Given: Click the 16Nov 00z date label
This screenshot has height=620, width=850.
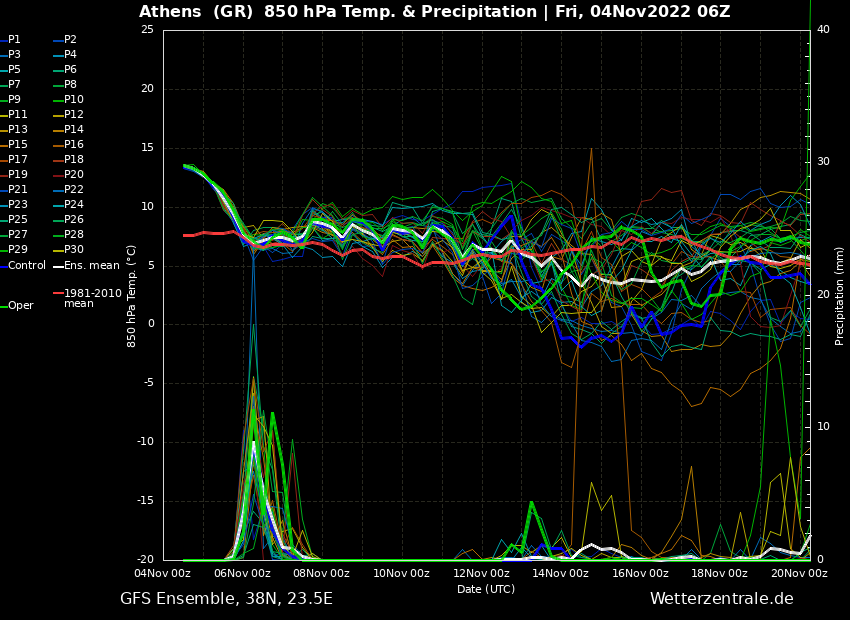Looking at the screenshot, I should tap(641, 573).
